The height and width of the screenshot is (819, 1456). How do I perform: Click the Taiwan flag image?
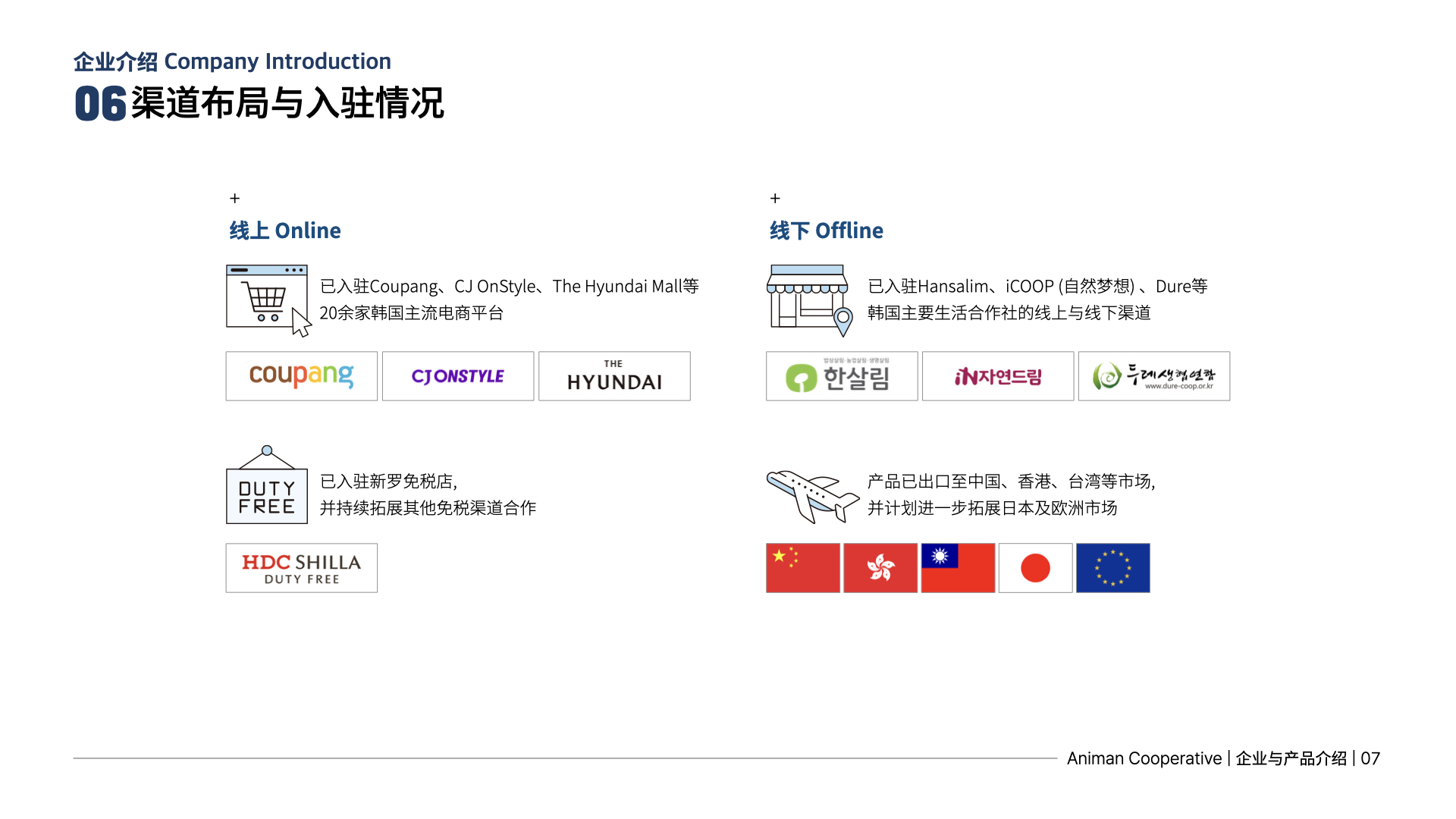[x=958, y=568]
